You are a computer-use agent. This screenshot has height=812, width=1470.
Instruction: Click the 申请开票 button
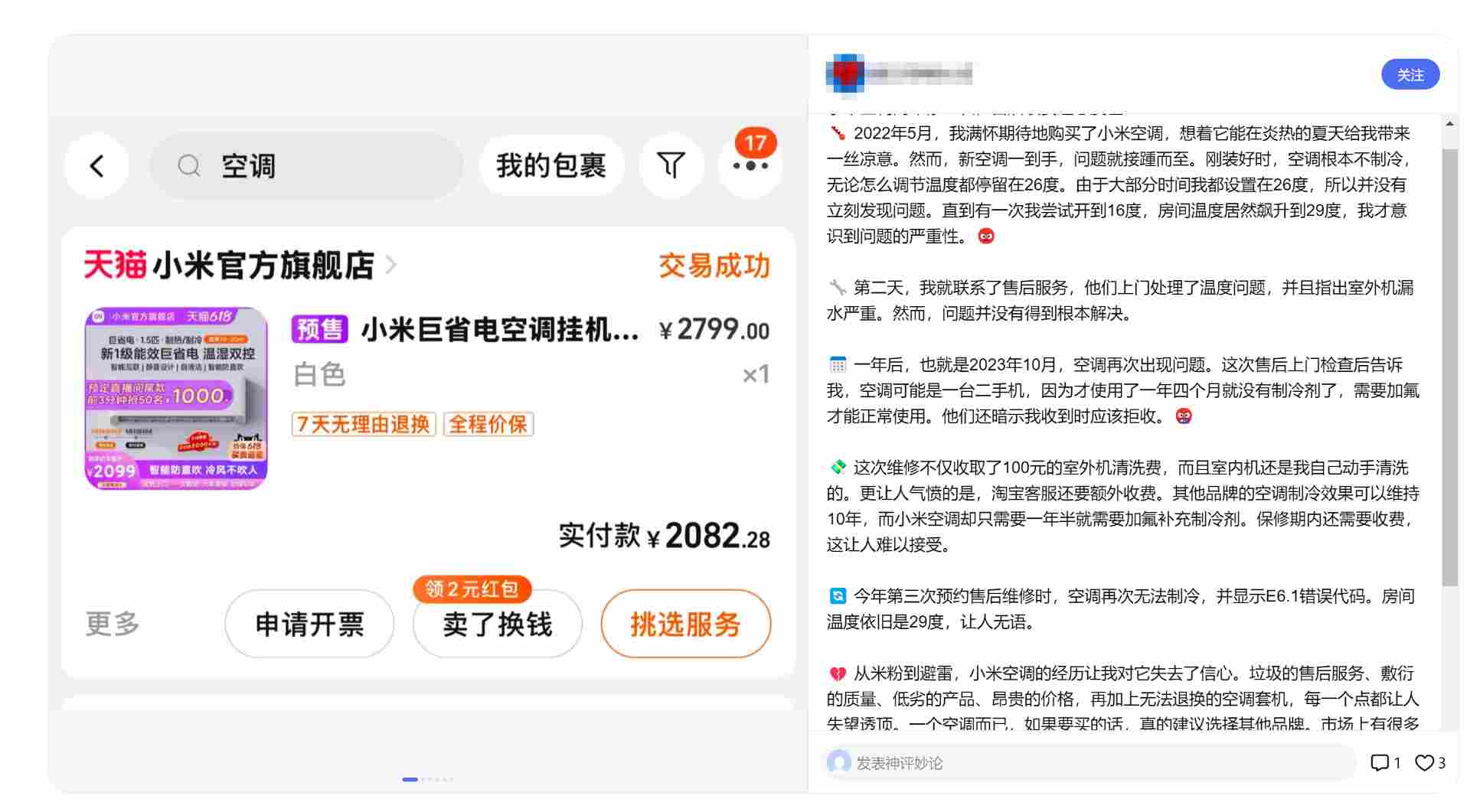coord(309,624)
